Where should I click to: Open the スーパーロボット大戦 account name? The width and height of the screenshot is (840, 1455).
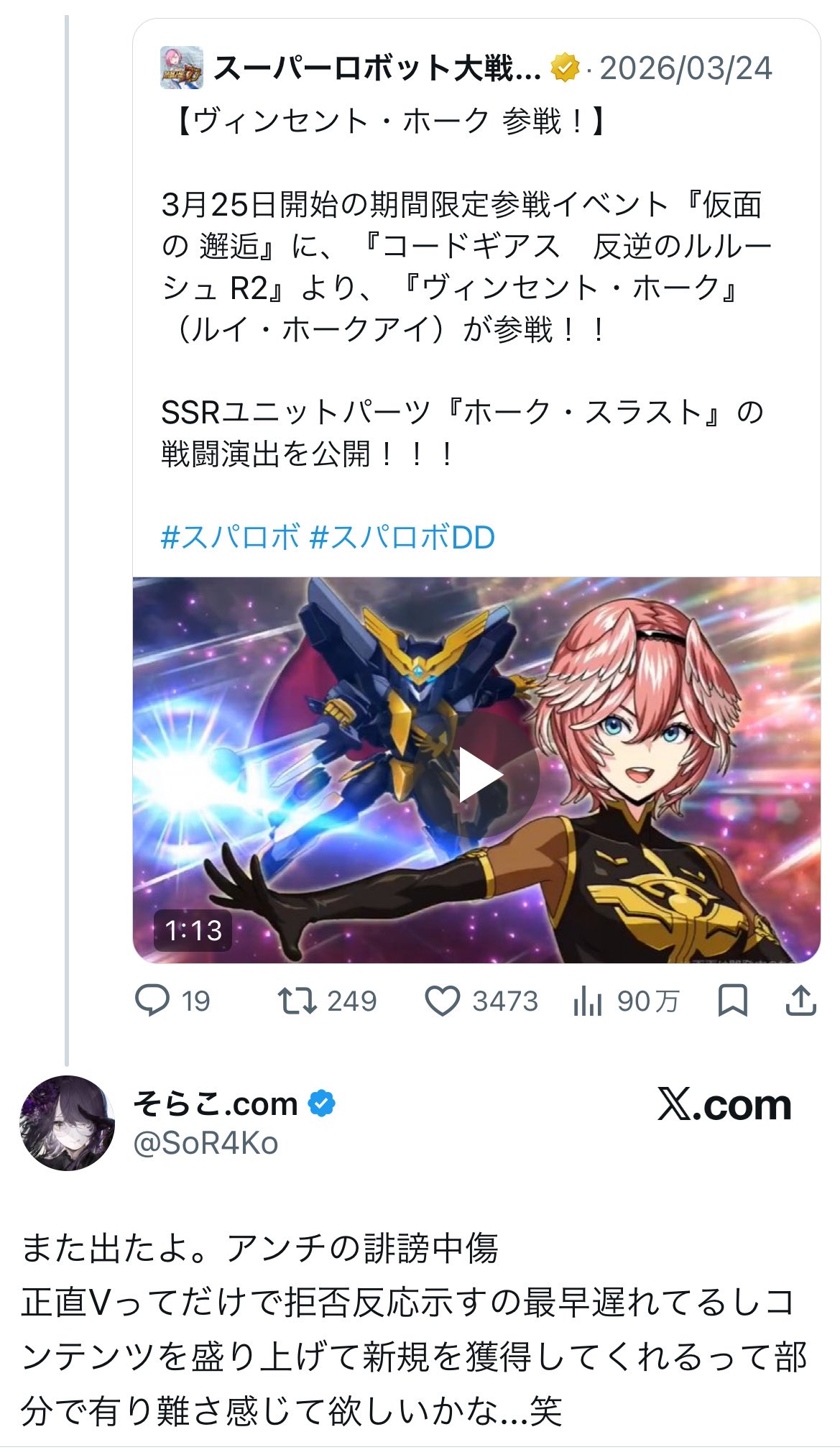coord(377,68)
